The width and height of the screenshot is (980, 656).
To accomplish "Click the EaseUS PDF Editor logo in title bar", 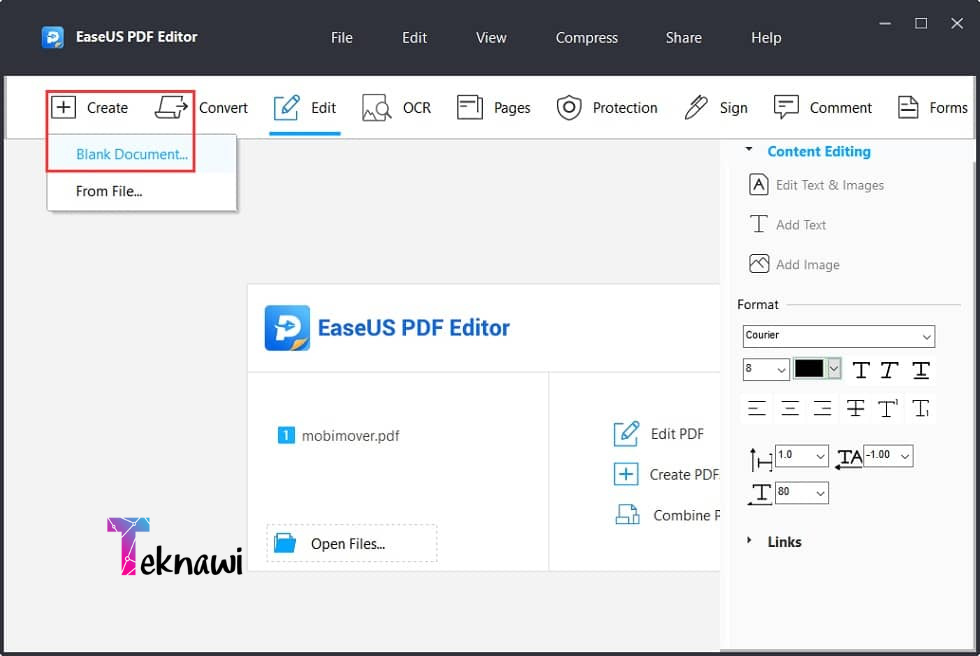I will tap(52, 37).
